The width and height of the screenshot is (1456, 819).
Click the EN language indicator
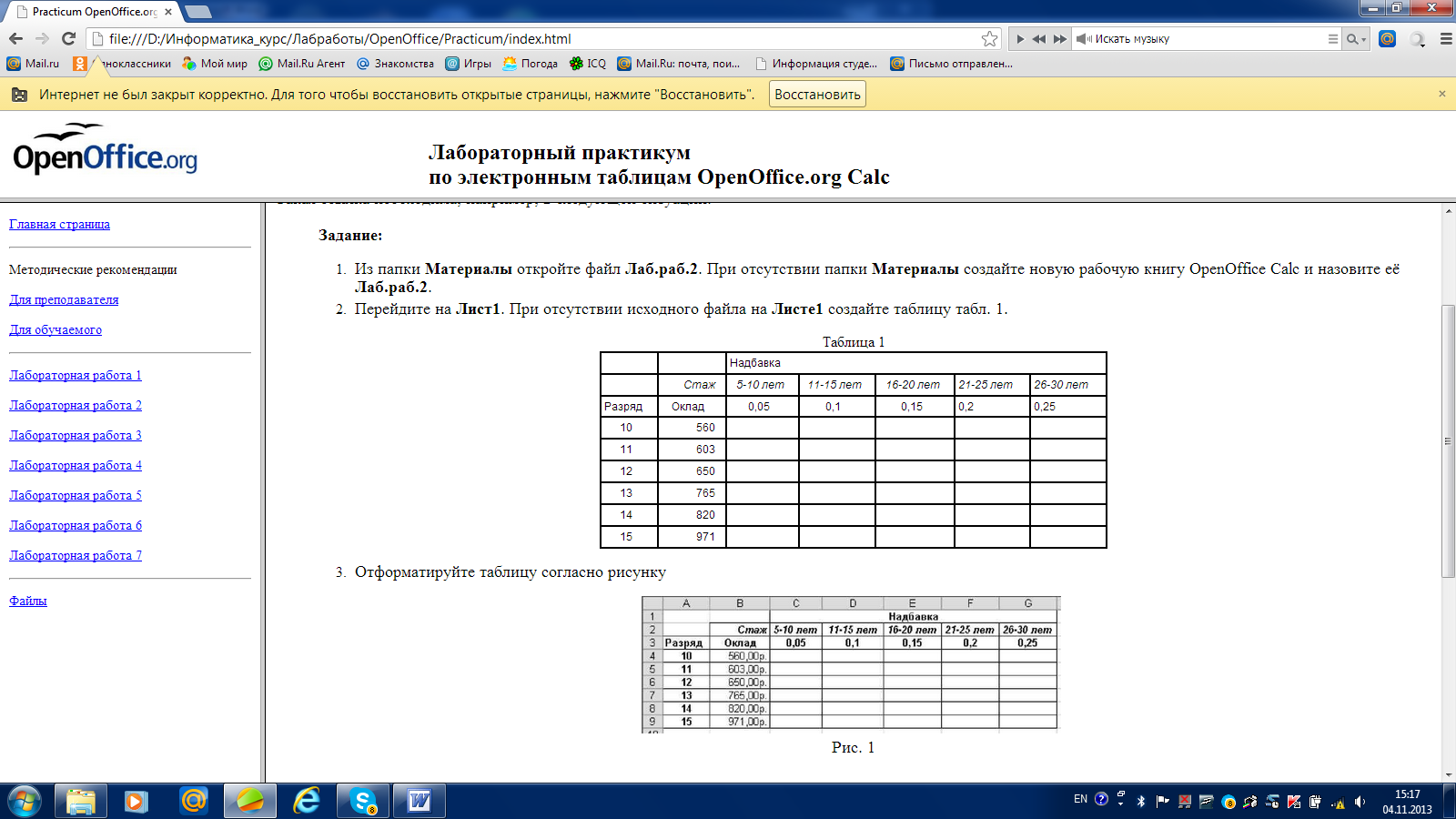tap(1080, 799)
